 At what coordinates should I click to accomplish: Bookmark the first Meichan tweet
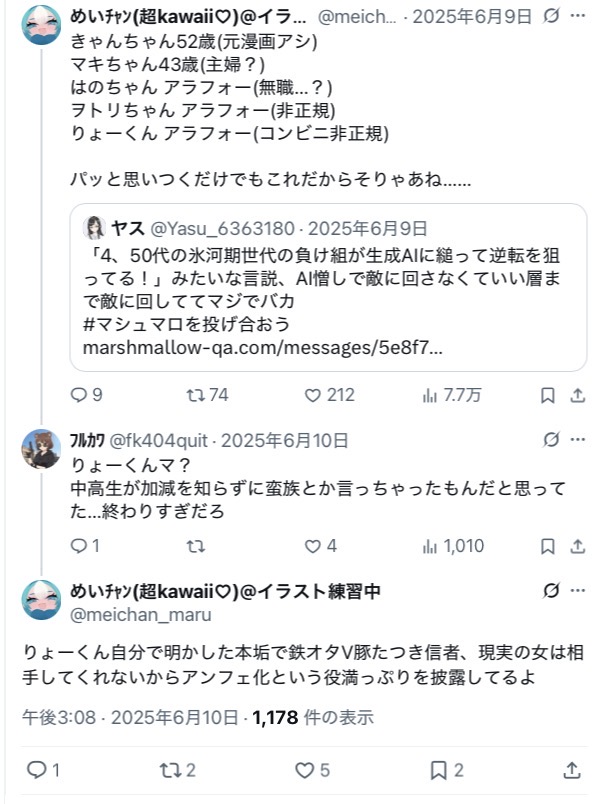547,395
